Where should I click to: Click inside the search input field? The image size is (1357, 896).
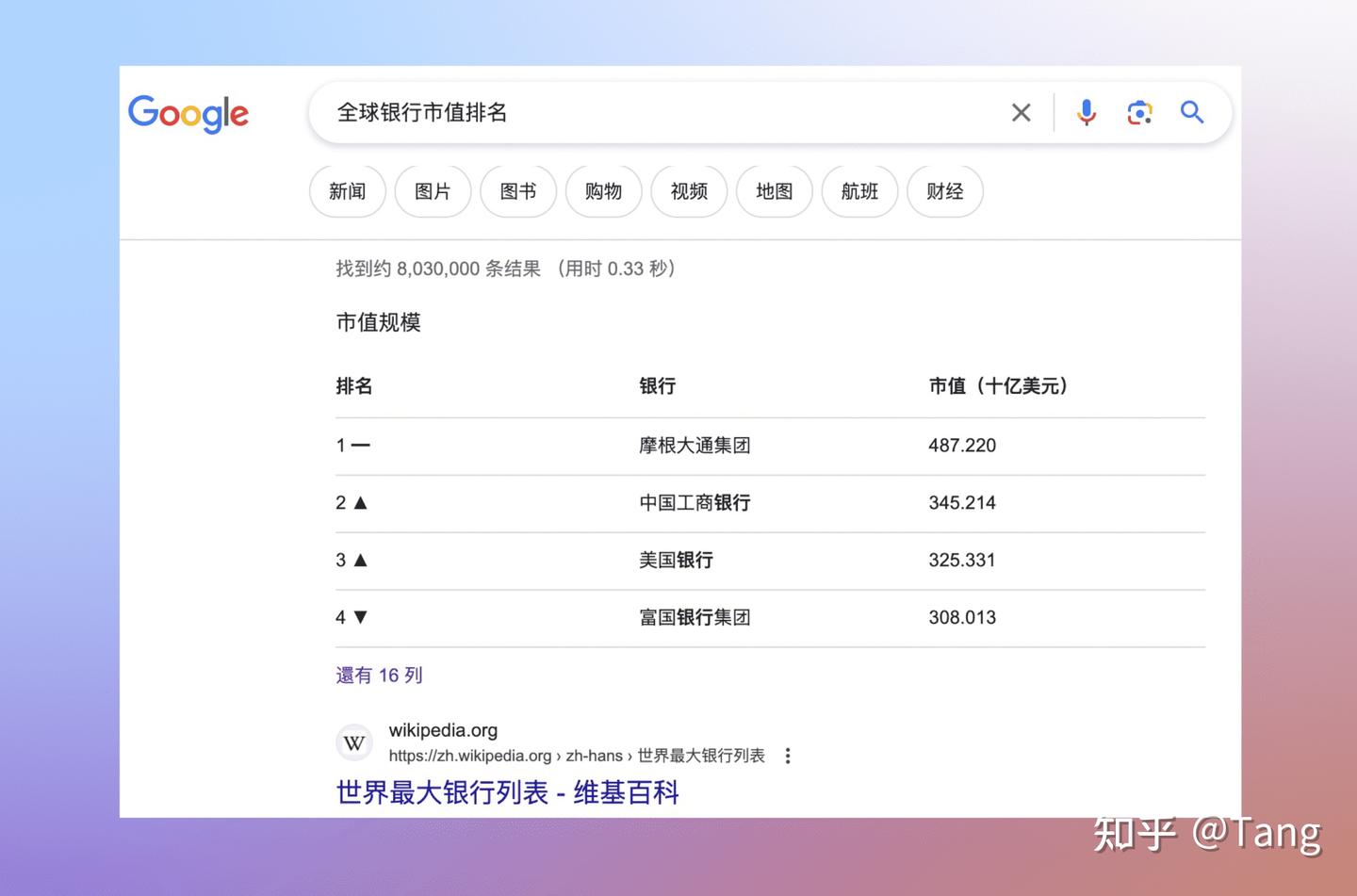pos(660,112)
